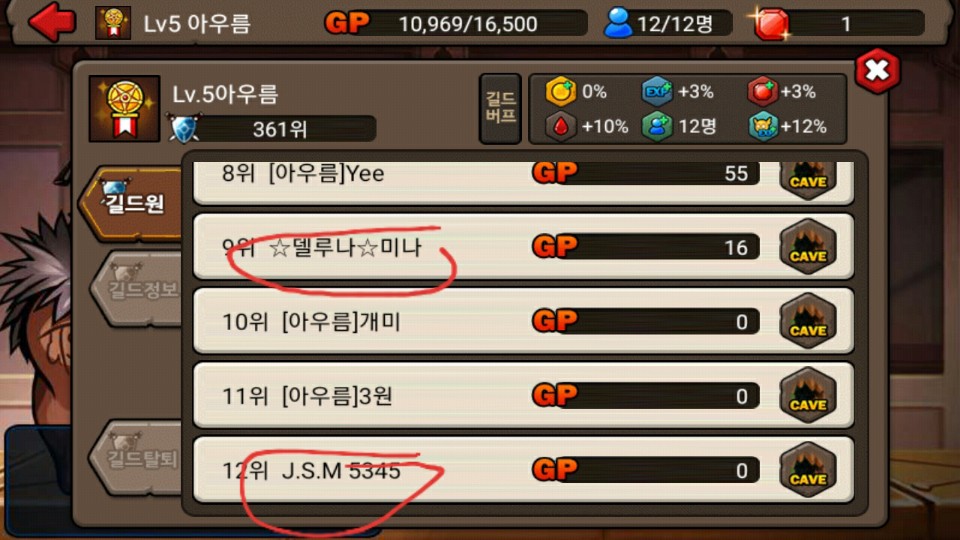The image size is (960, 540).
Task: Tap the 길드탈퇴 button
Action: click(x=138, y=457)
